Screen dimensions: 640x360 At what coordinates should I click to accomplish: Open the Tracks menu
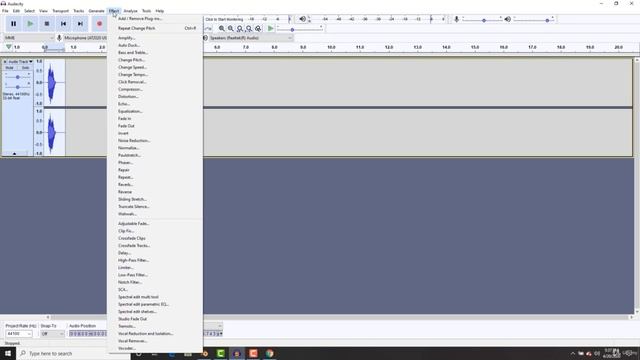[x=78, y=11]
